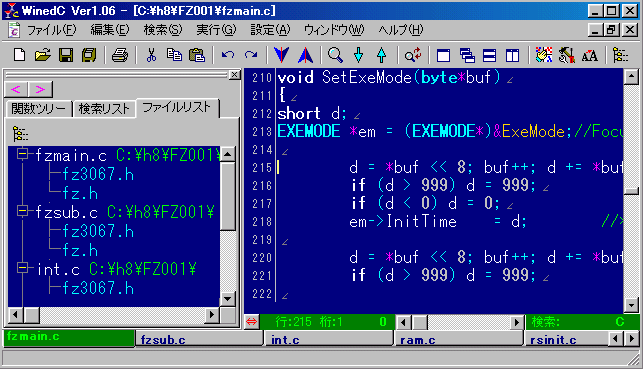
Task: Click the 検索: field in status bar
Action: click(583, 322)
